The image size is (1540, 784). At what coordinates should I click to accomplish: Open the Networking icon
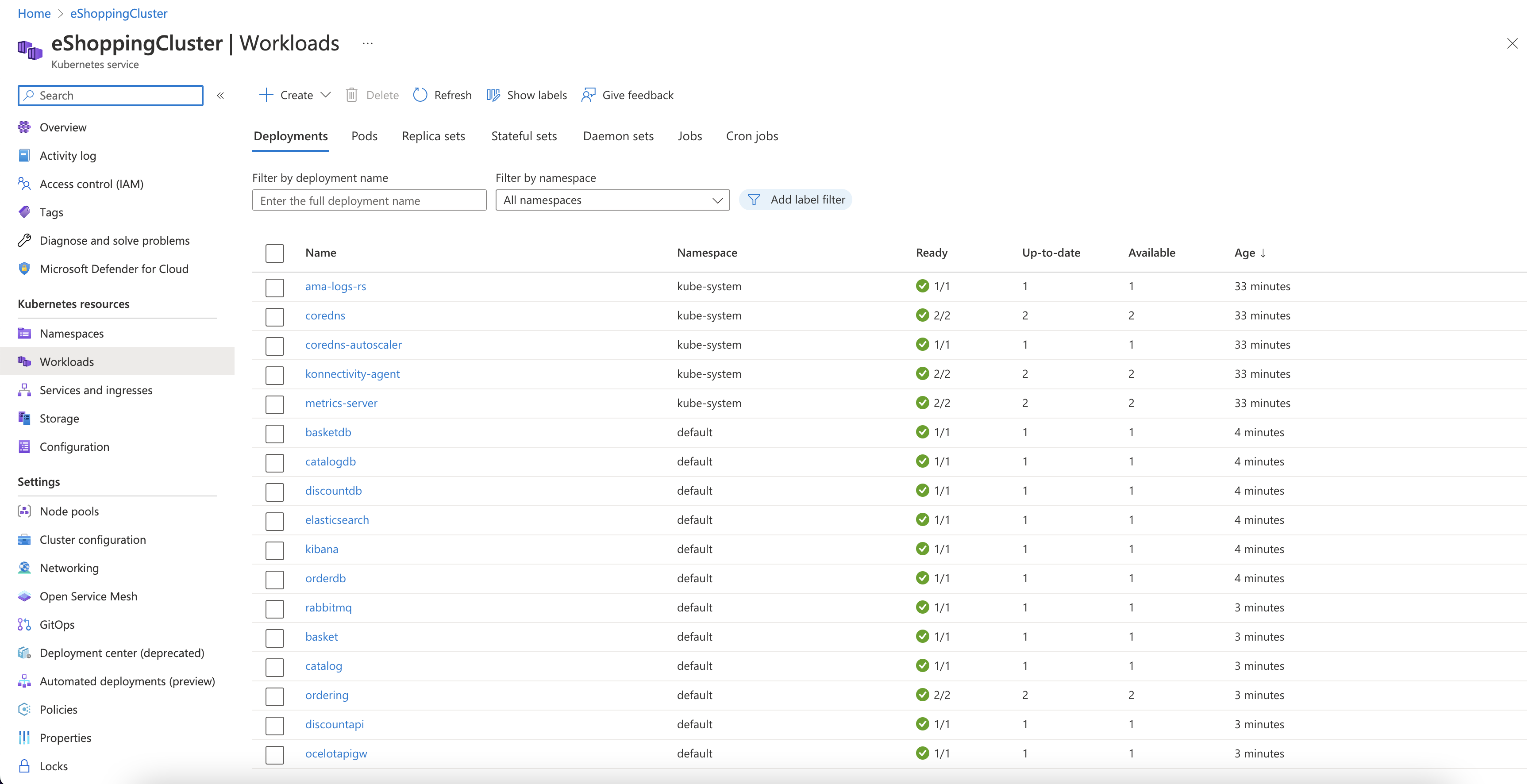pyautogui.click(x=24, y=568)
